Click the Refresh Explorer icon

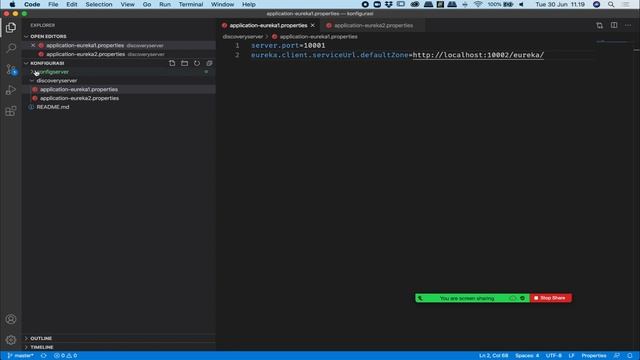(x=197, y=63)
